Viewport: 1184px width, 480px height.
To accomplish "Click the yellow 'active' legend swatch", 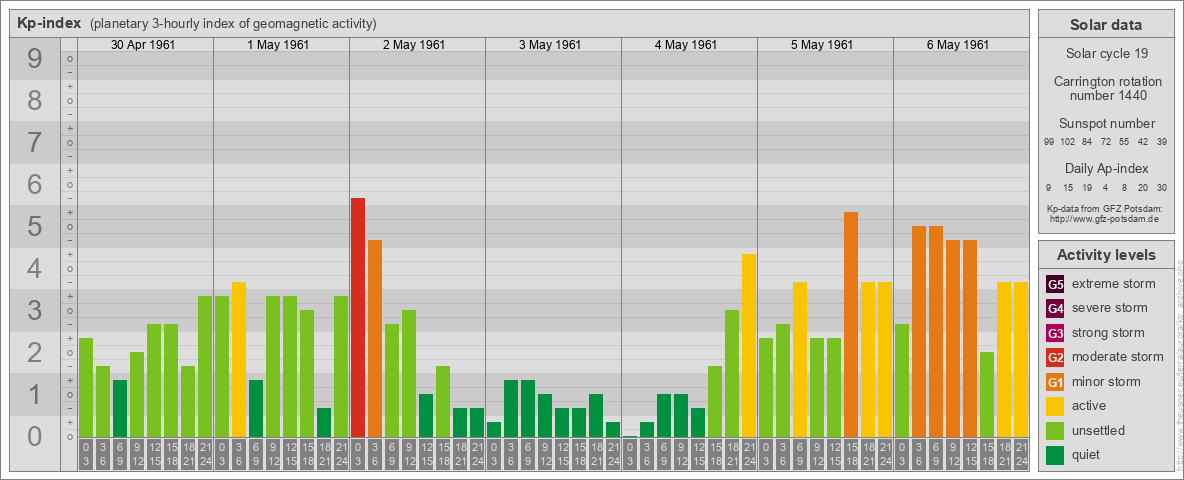I will (1055, 406).
